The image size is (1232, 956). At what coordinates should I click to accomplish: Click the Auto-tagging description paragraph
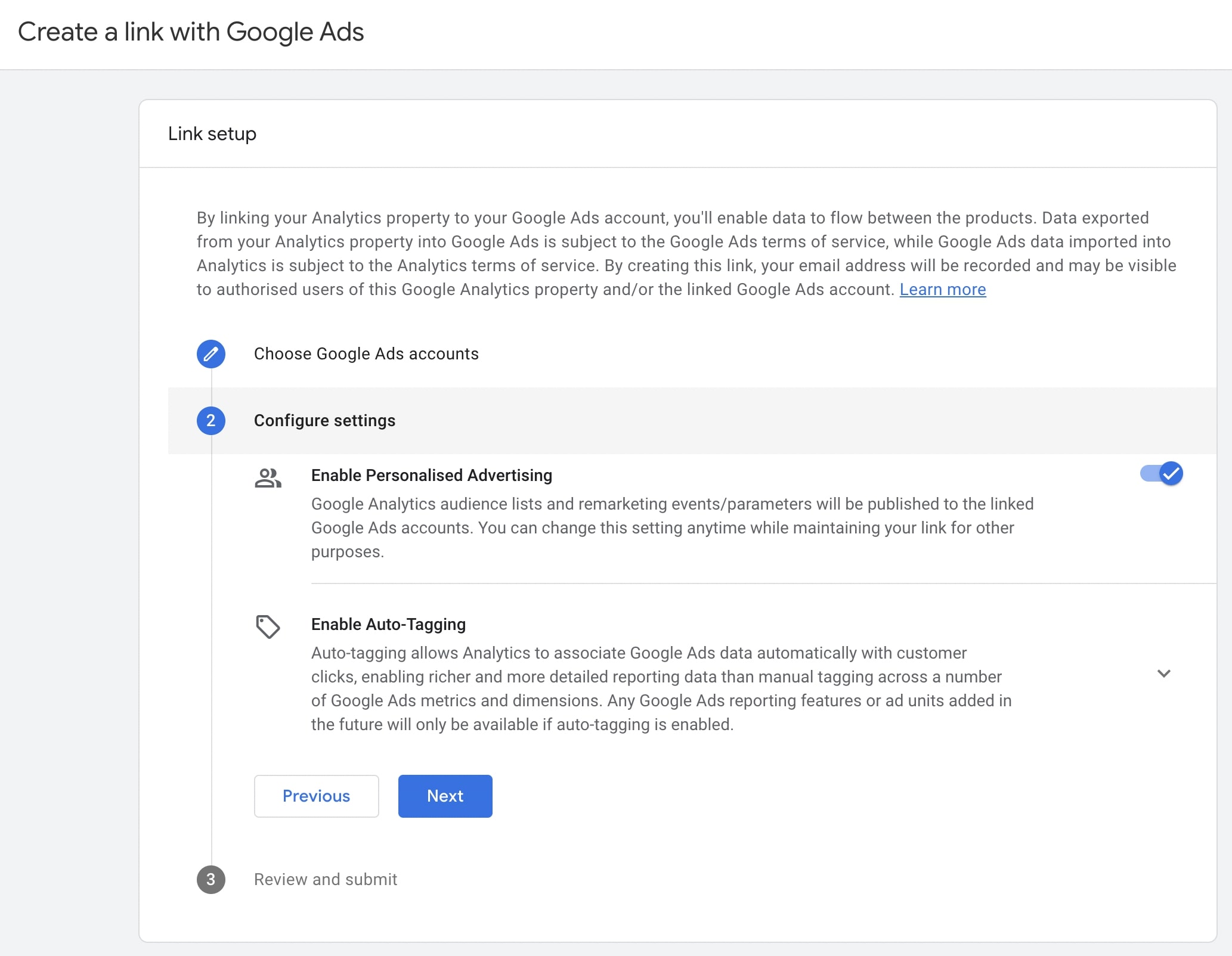coord(662,689)
